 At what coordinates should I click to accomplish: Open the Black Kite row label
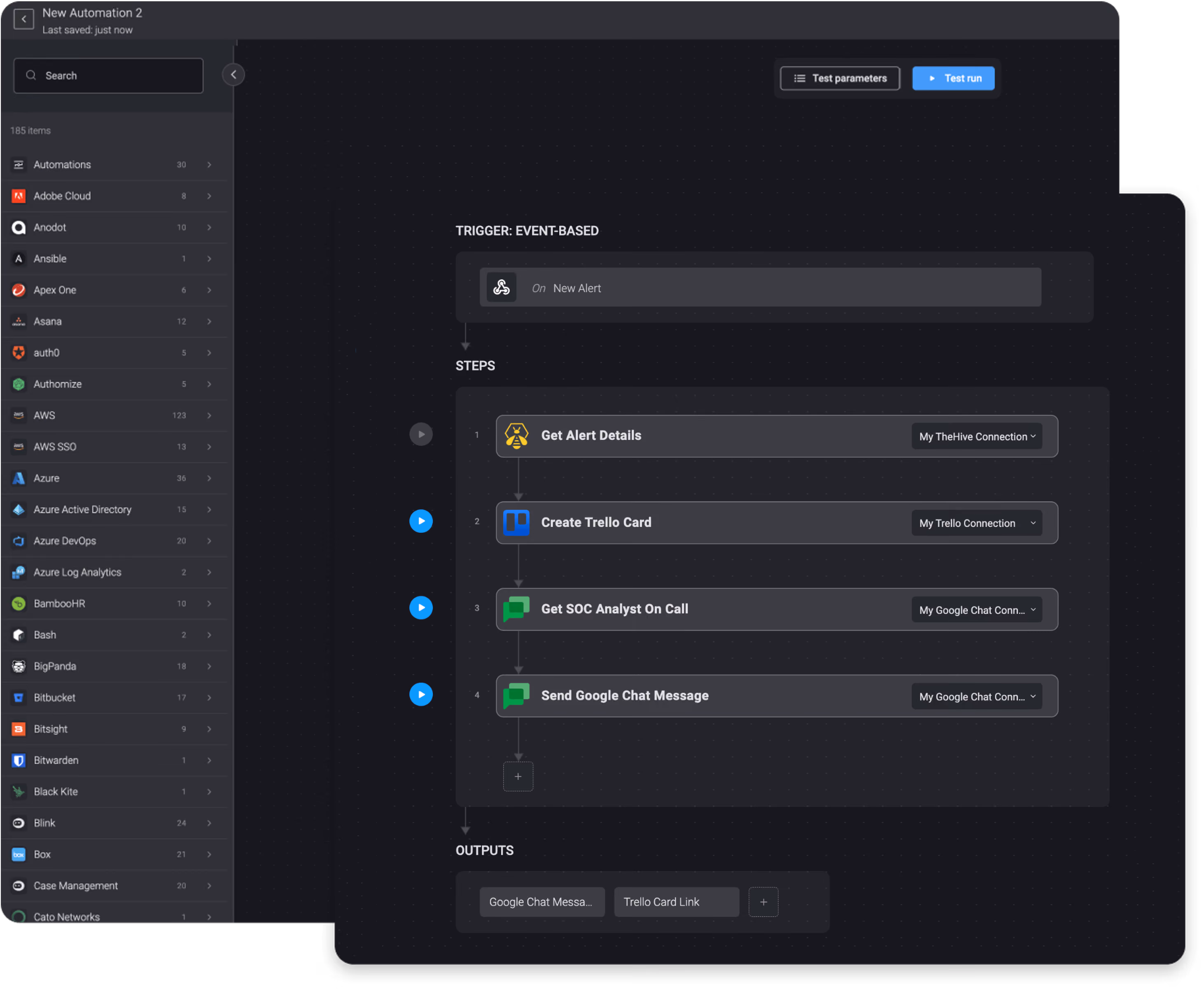pyautogui.click(x=56, y=791)
